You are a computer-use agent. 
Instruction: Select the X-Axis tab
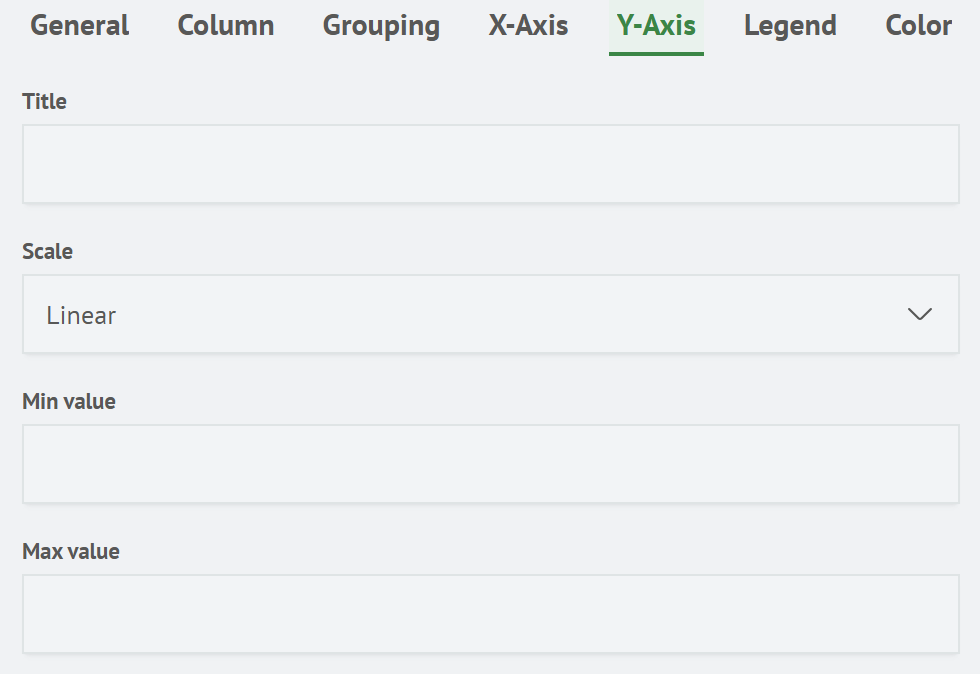click(528, 26)
